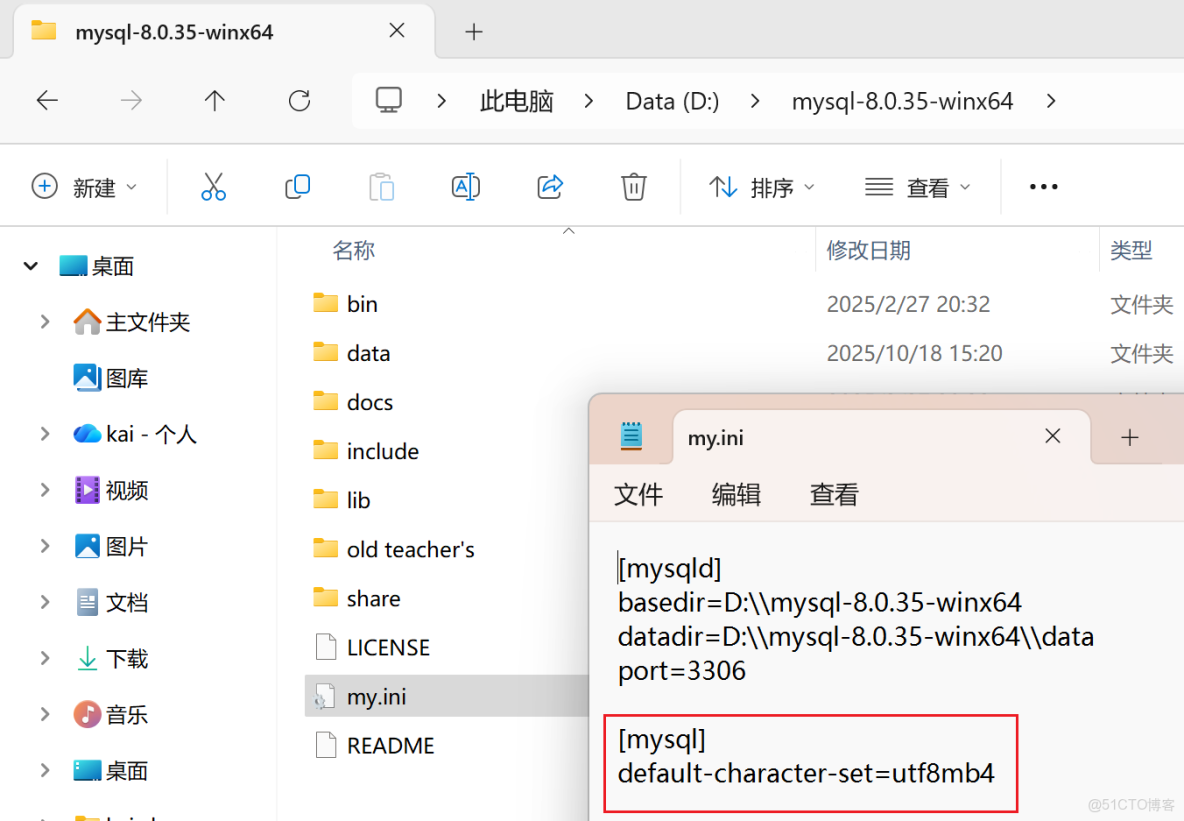
Task: Select the Rename icon
Action: [x=465, y=186]
